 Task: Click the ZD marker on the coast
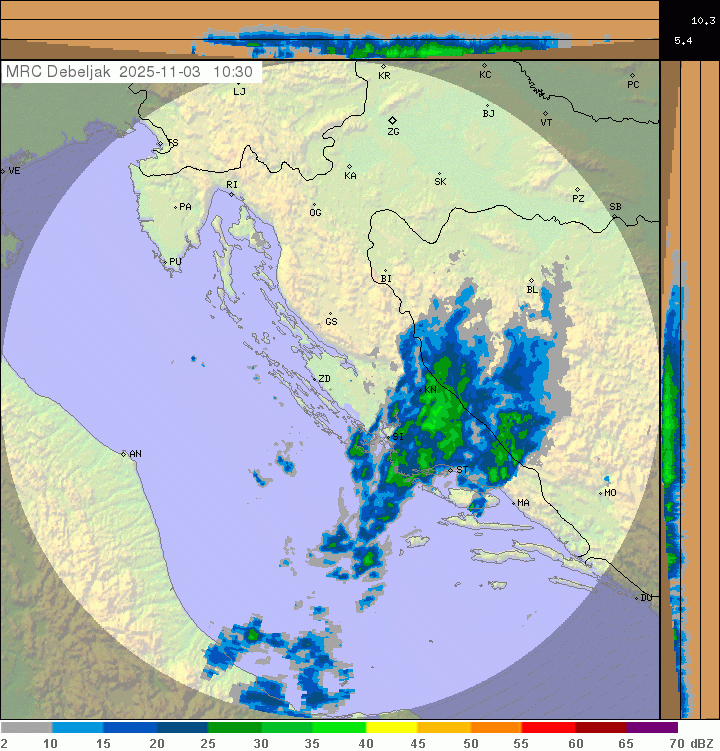[x=313, y=379]
